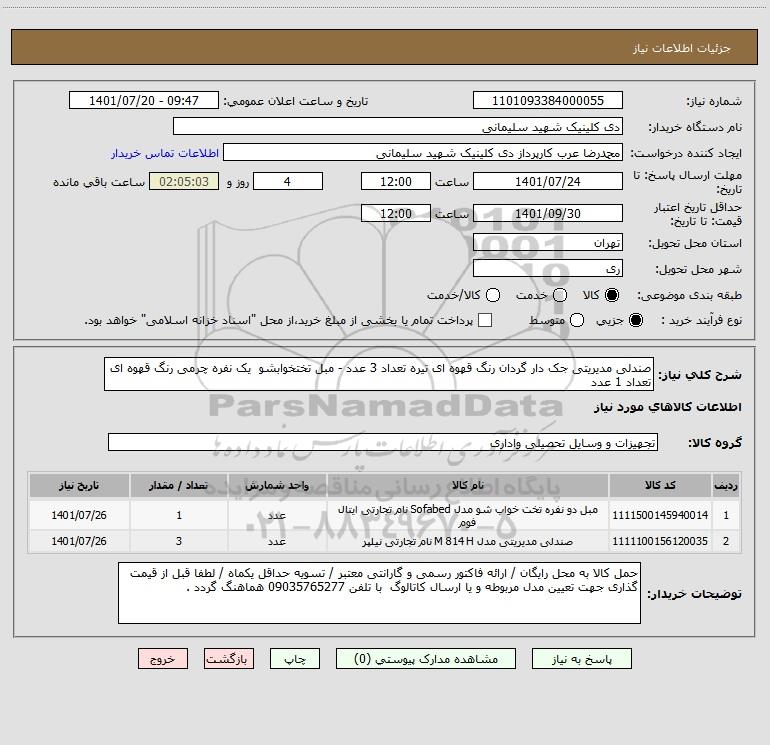Toggle the اسناد خزانه اسلامی payment checkbox
770x745 pixels.
pyautogui.click(x=485, y=320)
